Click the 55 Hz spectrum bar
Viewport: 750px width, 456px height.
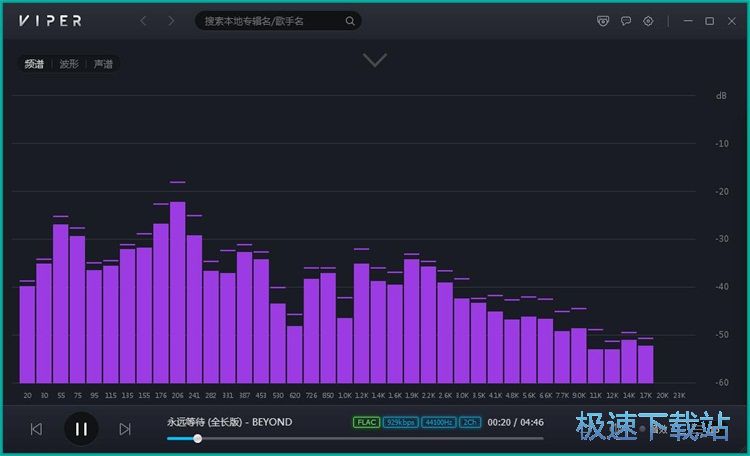(61, 303)
